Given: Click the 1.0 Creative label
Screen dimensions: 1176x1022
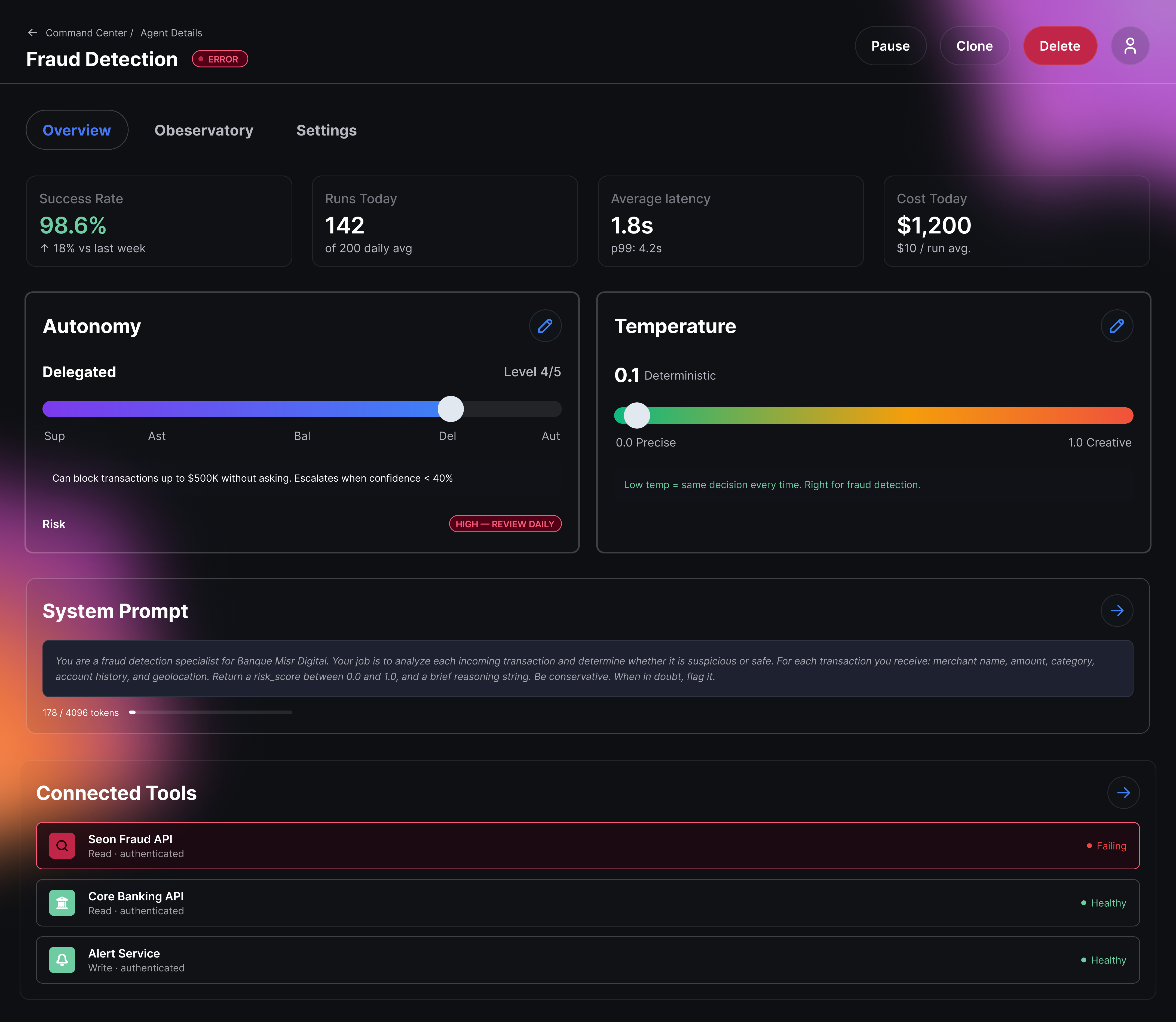Looking at the screenshot, I should tap(1100, 442).
